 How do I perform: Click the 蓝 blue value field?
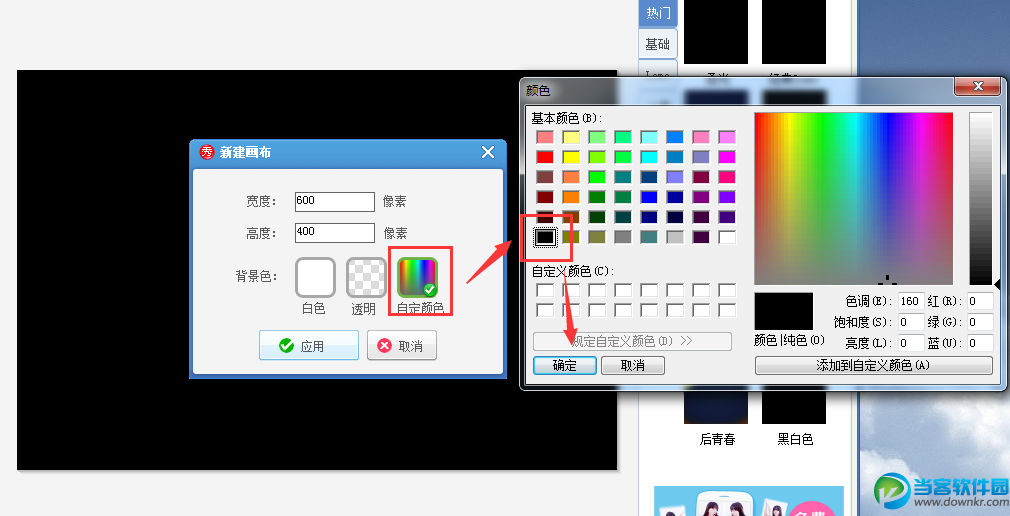[980, 343]
